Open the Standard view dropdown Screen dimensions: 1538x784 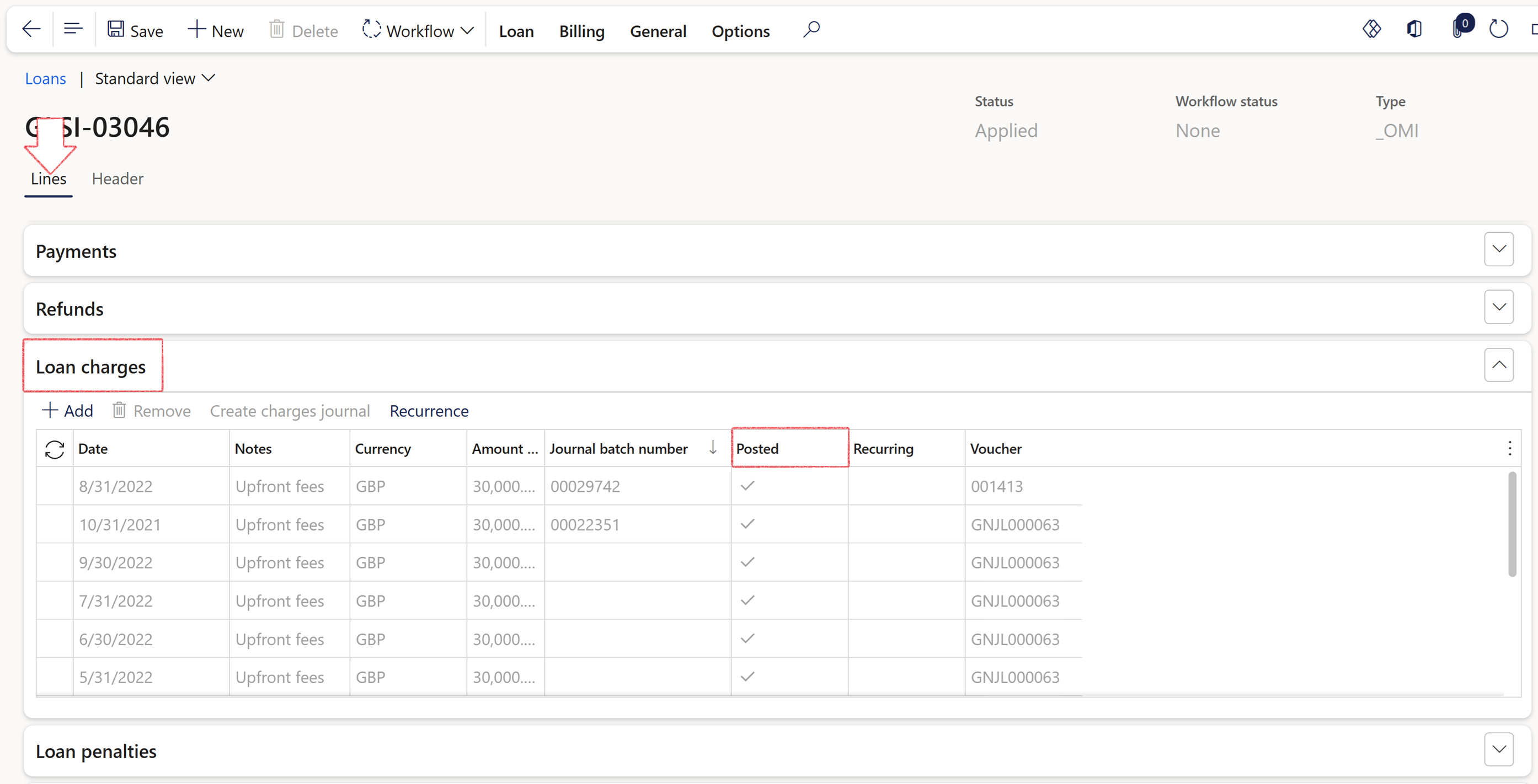[x=154, y=79]
